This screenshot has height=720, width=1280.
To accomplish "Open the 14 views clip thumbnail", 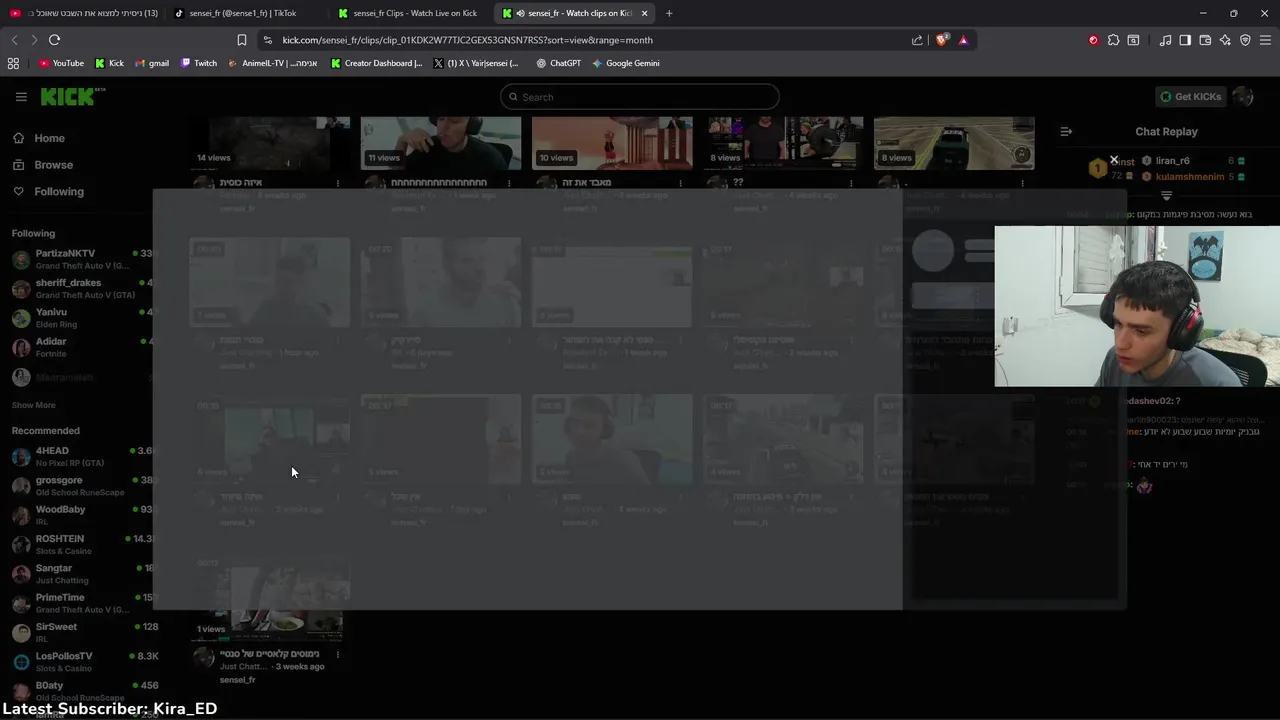I will (x=269, y=143).
